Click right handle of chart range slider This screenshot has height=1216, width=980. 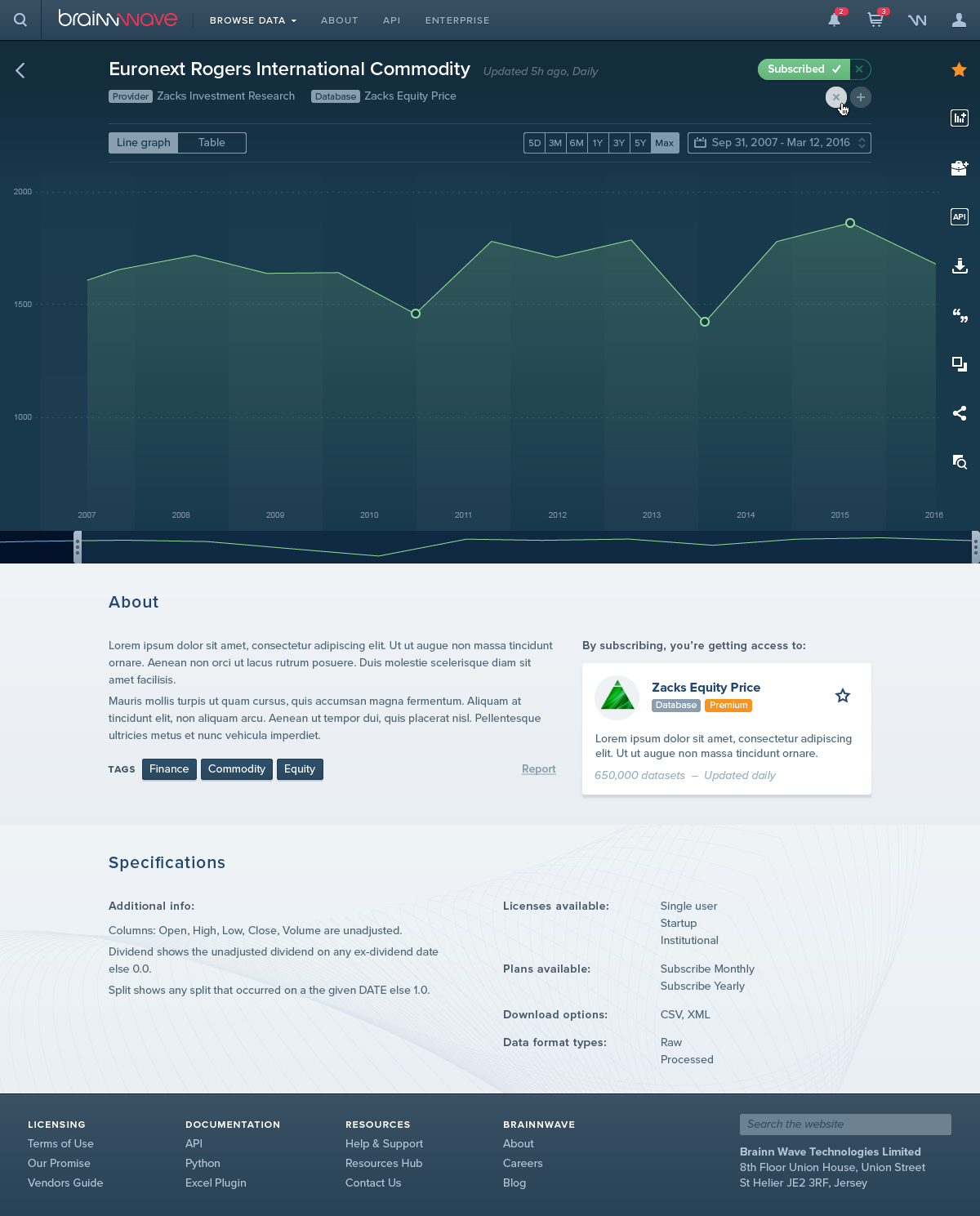(975, 547)
